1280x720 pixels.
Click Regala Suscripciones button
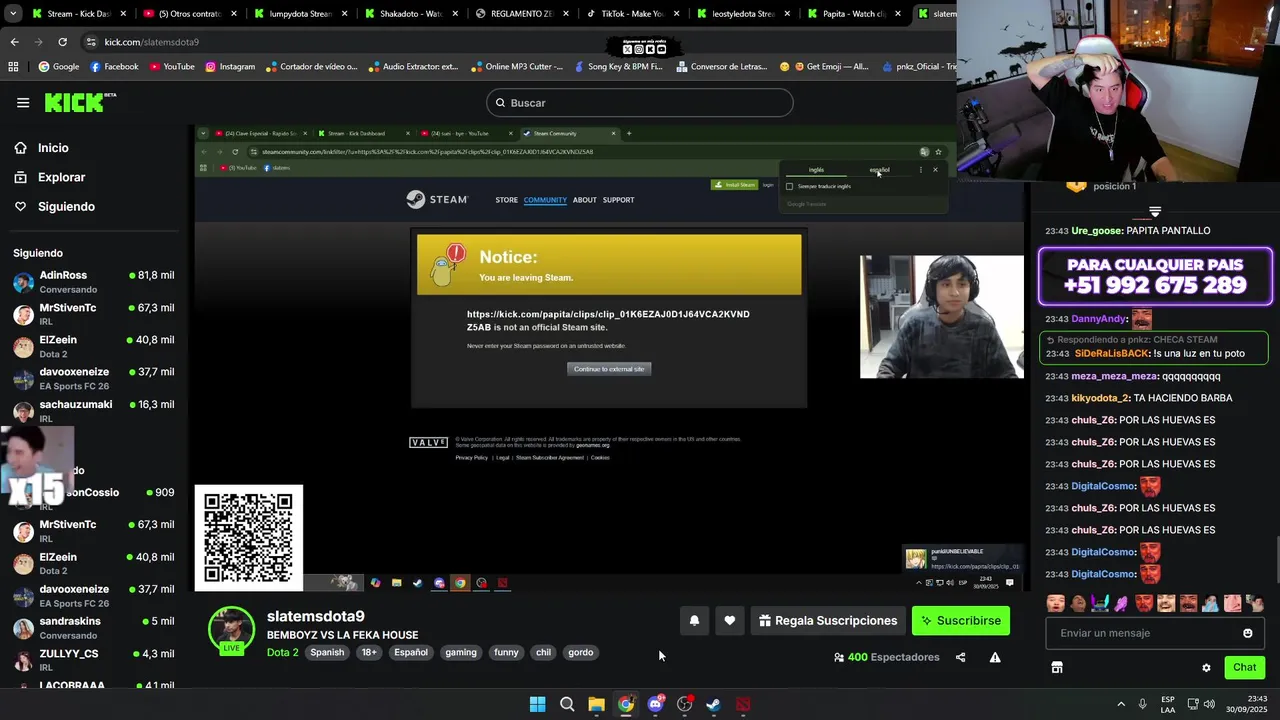click(x=827, y=621)
